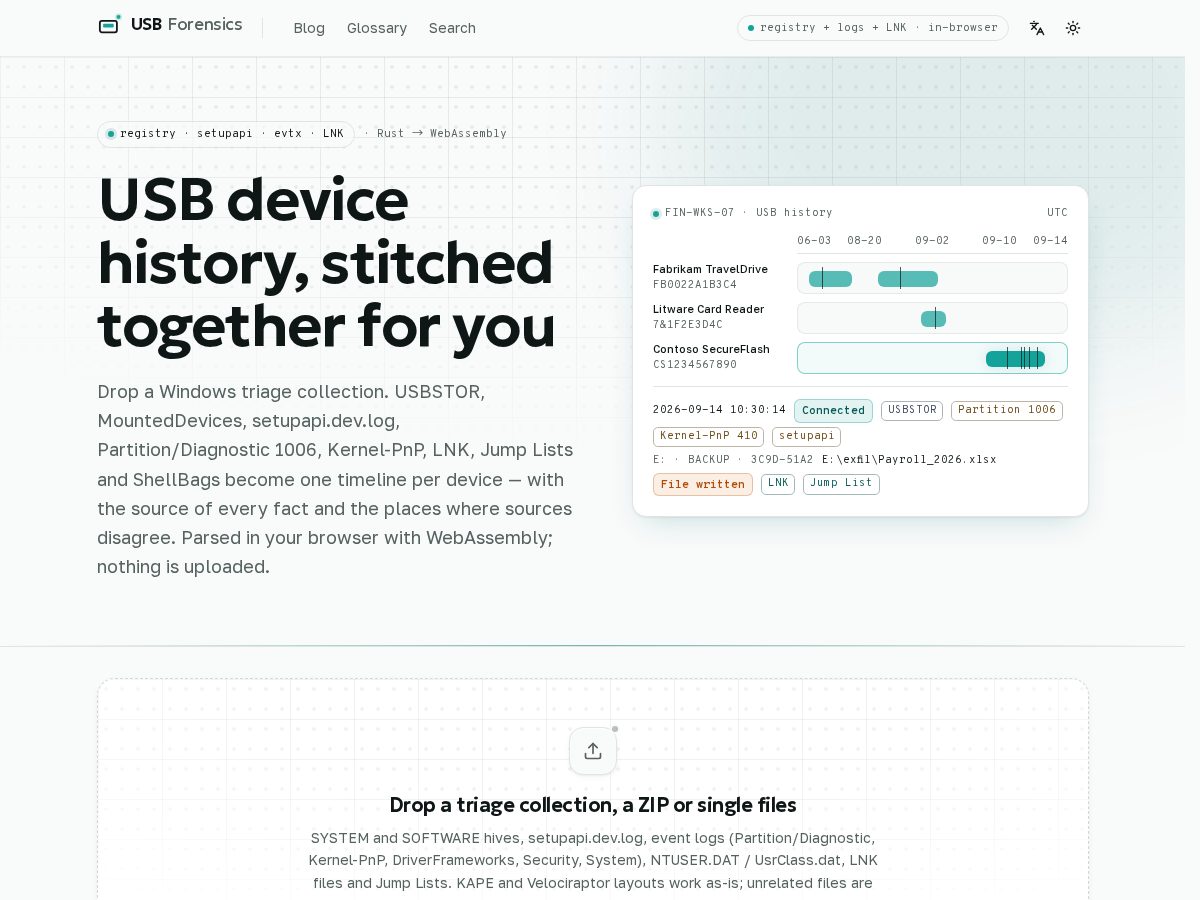Select the Fabrikam TravelDrive timeline row

click(x=932, y=278)
